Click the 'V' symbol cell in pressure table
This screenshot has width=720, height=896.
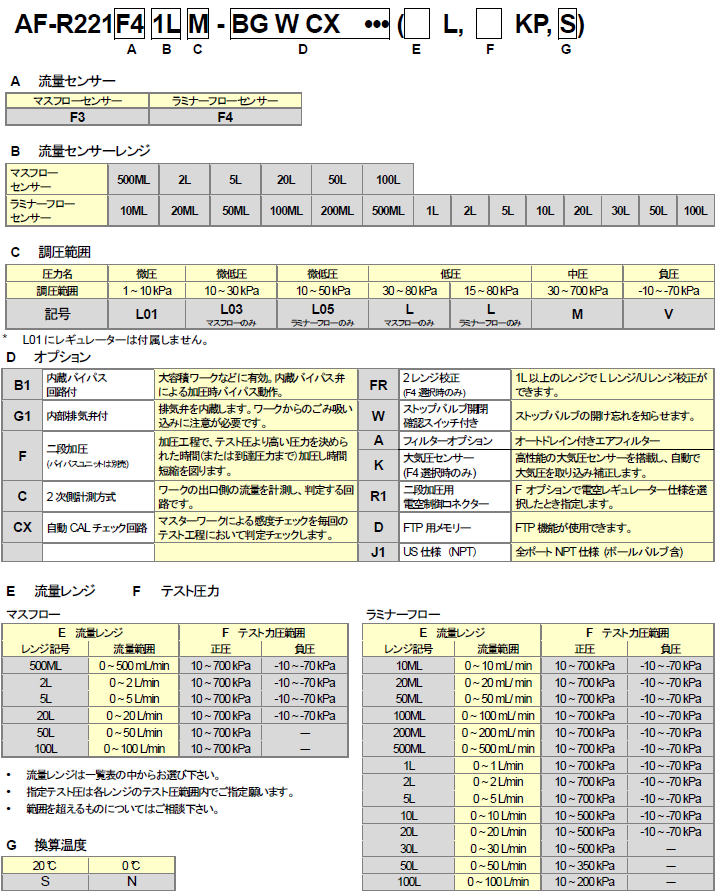click(669, 314)
